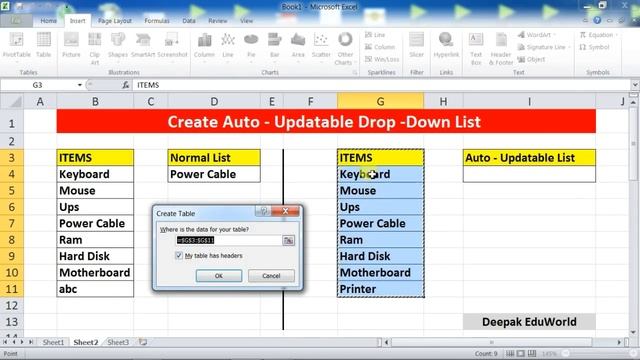
Task: Click the Select All corner button
Action: tap(11, 101)
